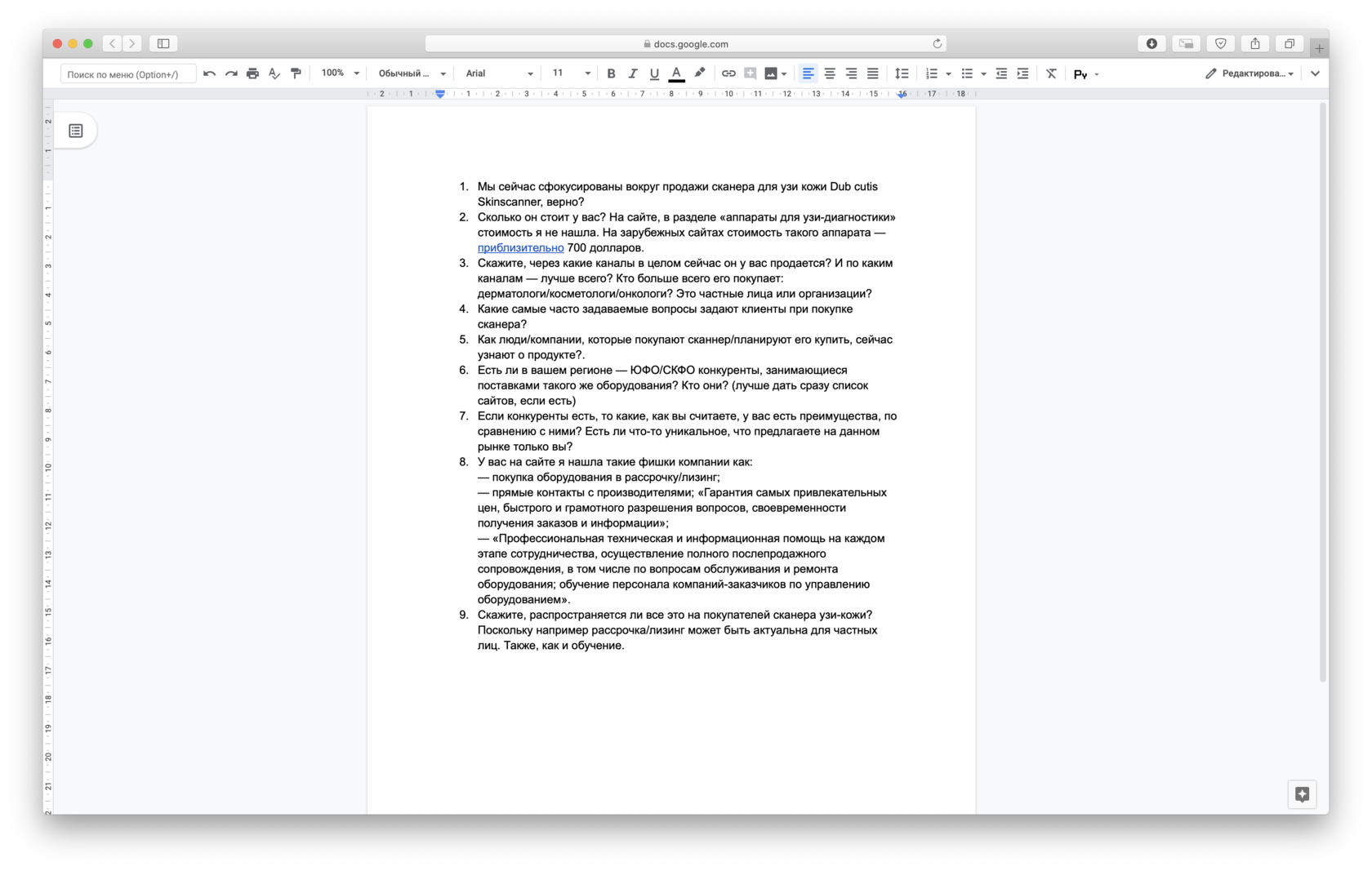The height and width of the screenshot is (871, 1372).
Task: Open line spacing options
Action: click(902, 73)
